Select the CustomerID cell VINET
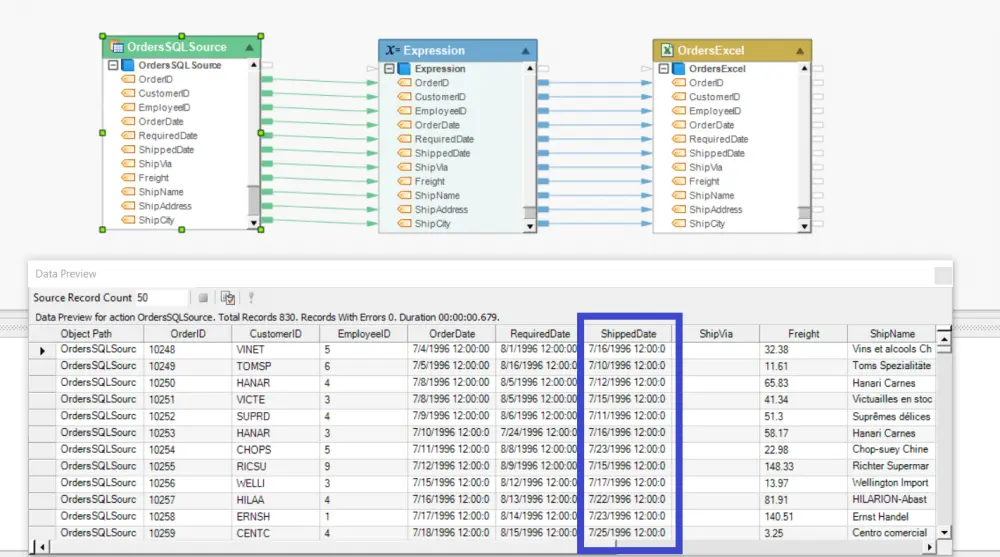 (x=276, y=350)
